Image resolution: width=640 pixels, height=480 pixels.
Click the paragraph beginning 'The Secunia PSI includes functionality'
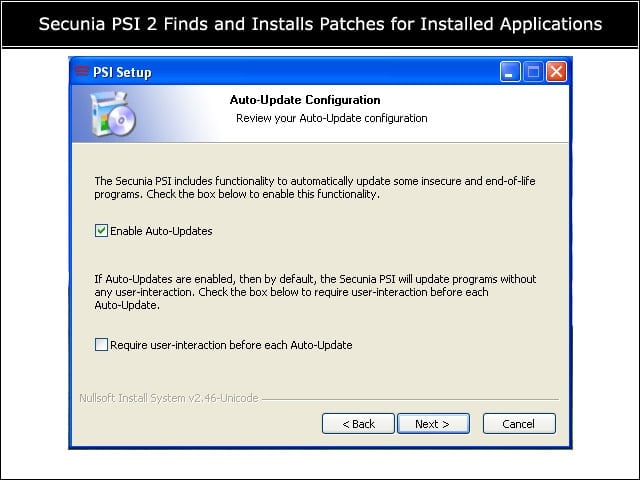(x=315, y=187)
